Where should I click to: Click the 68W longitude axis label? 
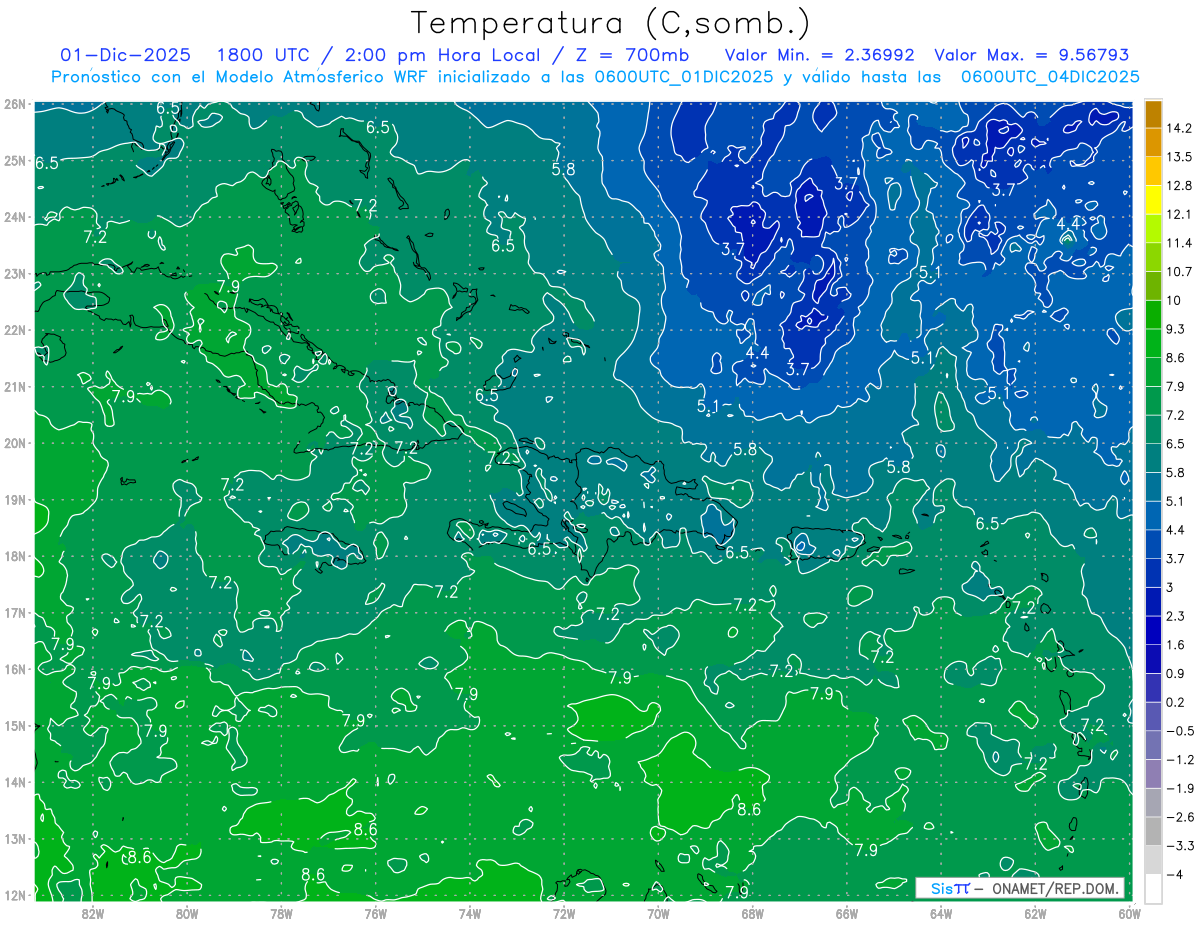pyautogui.click(x=752, y=913)
